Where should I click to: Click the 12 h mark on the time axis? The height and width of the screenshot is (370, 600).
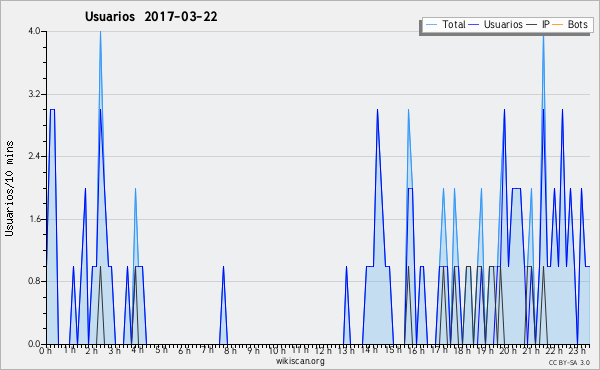coord(323,350)
